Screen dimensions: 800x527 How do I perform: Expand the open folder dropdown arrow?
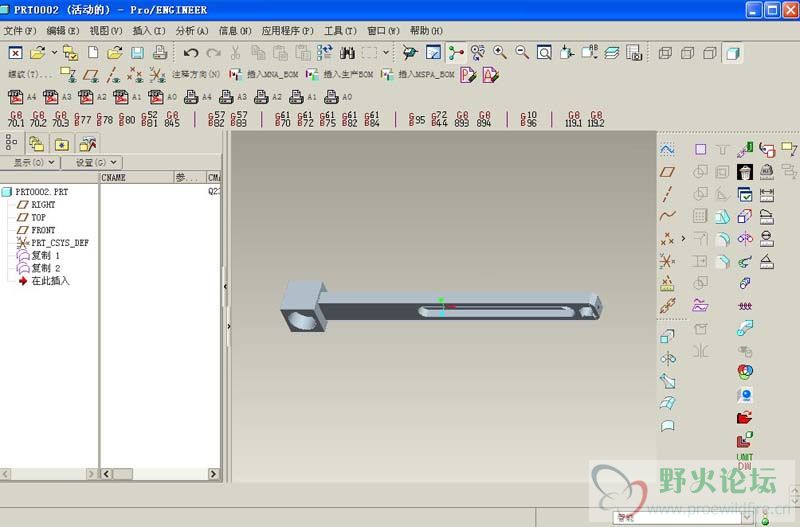54,53
